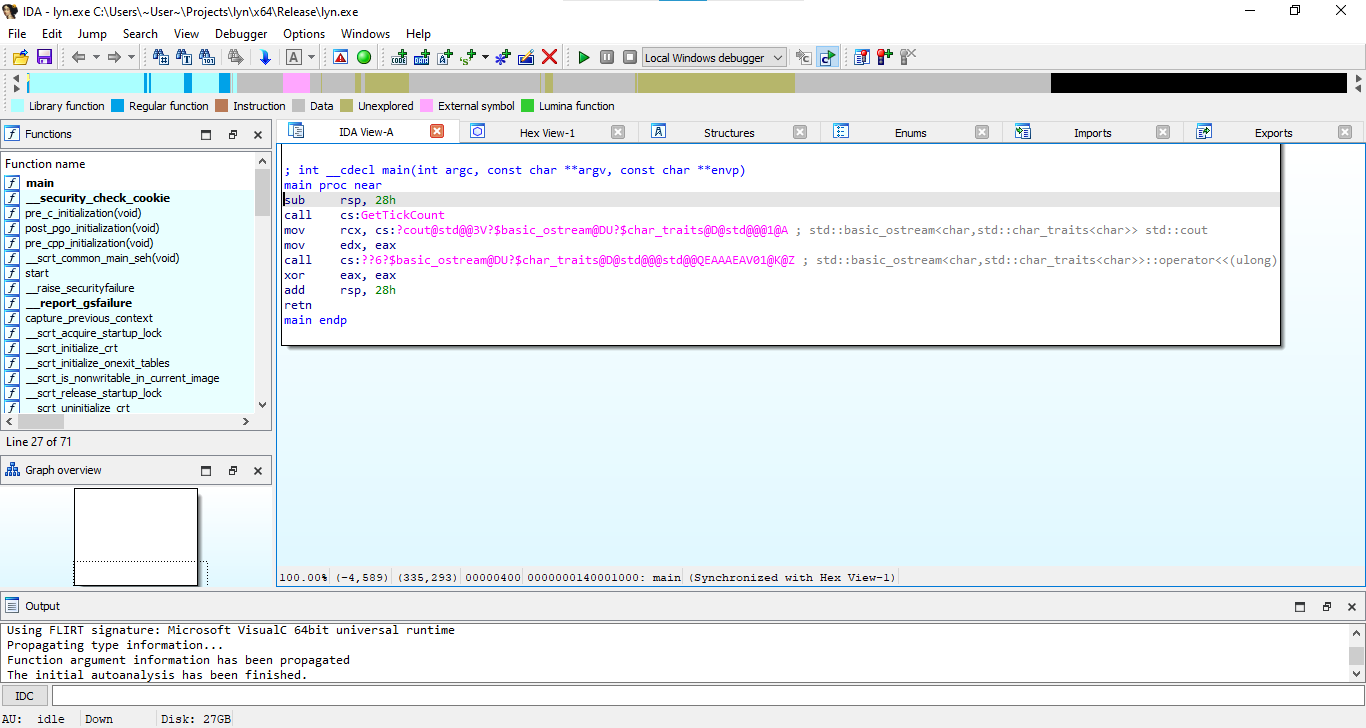Image resolution: width=1366 pixels, height=728 pixels.
Task: Click the IDC command input field
Action: pyautogui.click(x=700, y=696)
